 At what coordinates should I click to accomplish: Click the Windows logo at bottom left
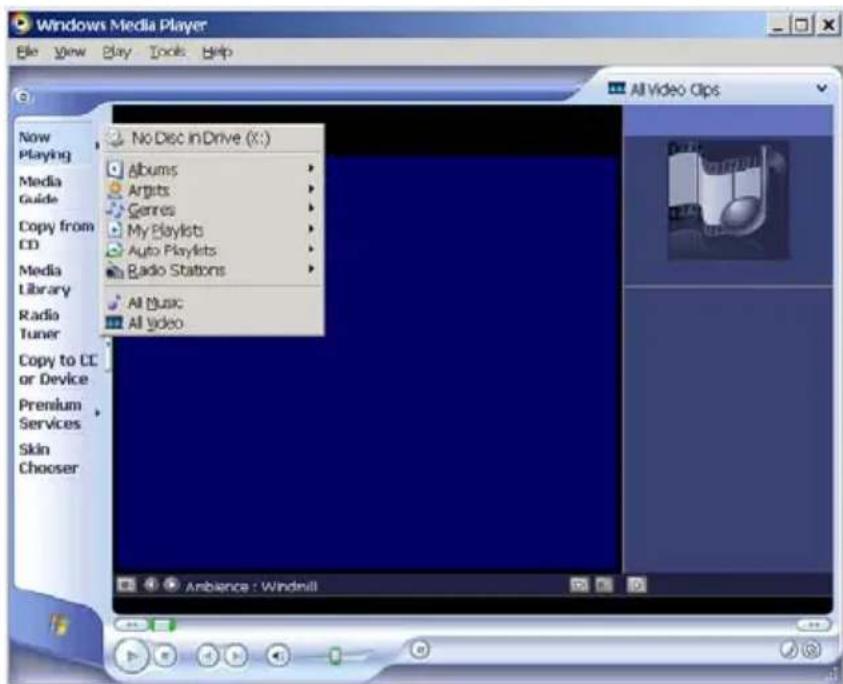pos(59,625)
